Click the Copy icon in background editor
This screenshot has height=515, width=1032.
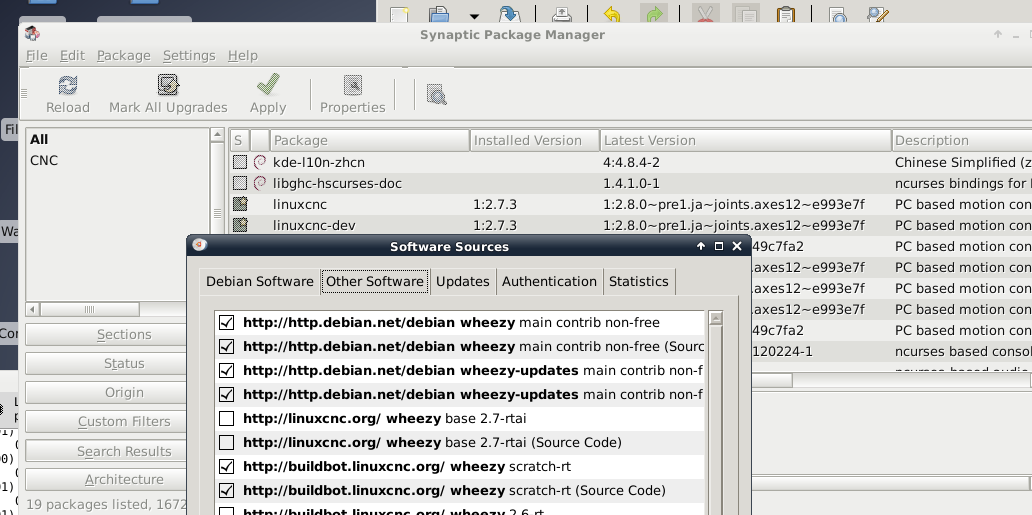(x=746, y=14)
